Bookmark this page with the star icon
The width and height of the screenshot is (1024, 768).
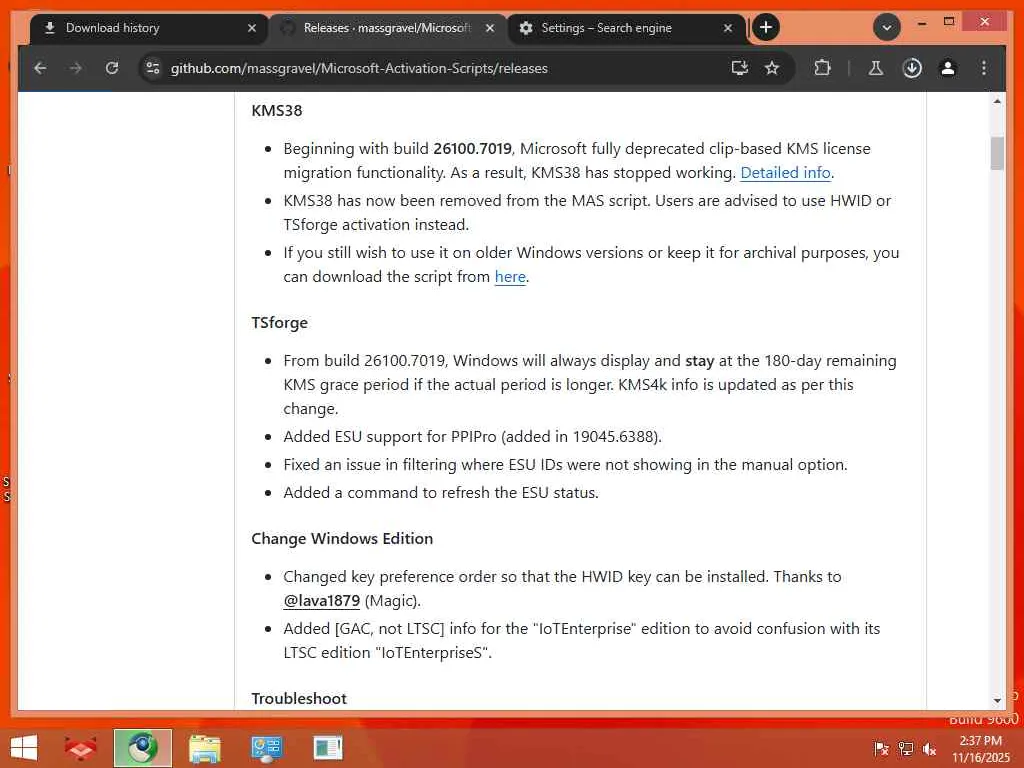[x=772, y=68]
